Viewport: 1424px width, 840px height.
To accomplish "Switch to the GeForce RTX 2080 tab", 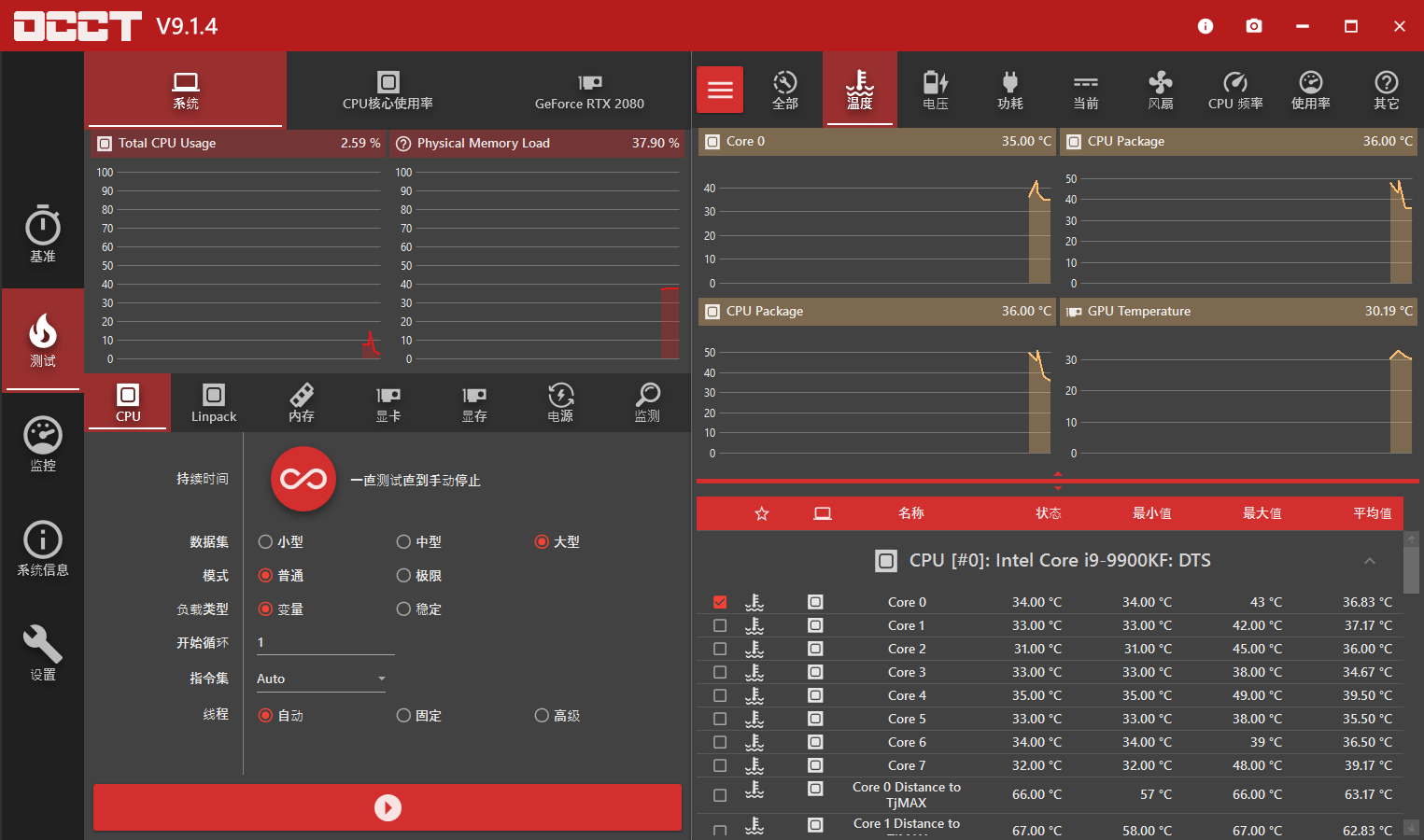I will (x=589, y=91).
